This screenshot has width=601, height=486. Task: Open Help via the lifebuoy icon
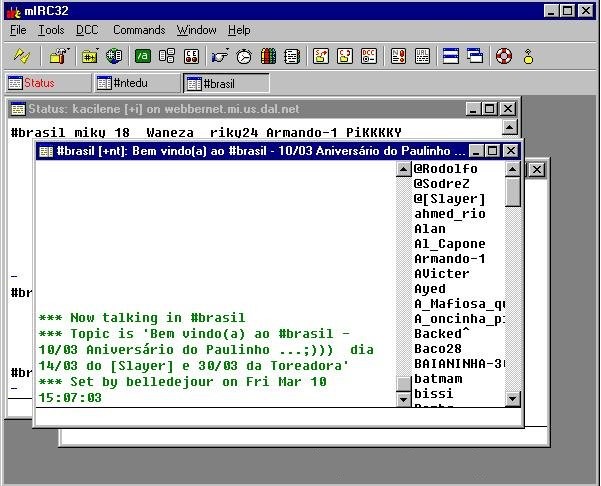(x=504, y=56)
